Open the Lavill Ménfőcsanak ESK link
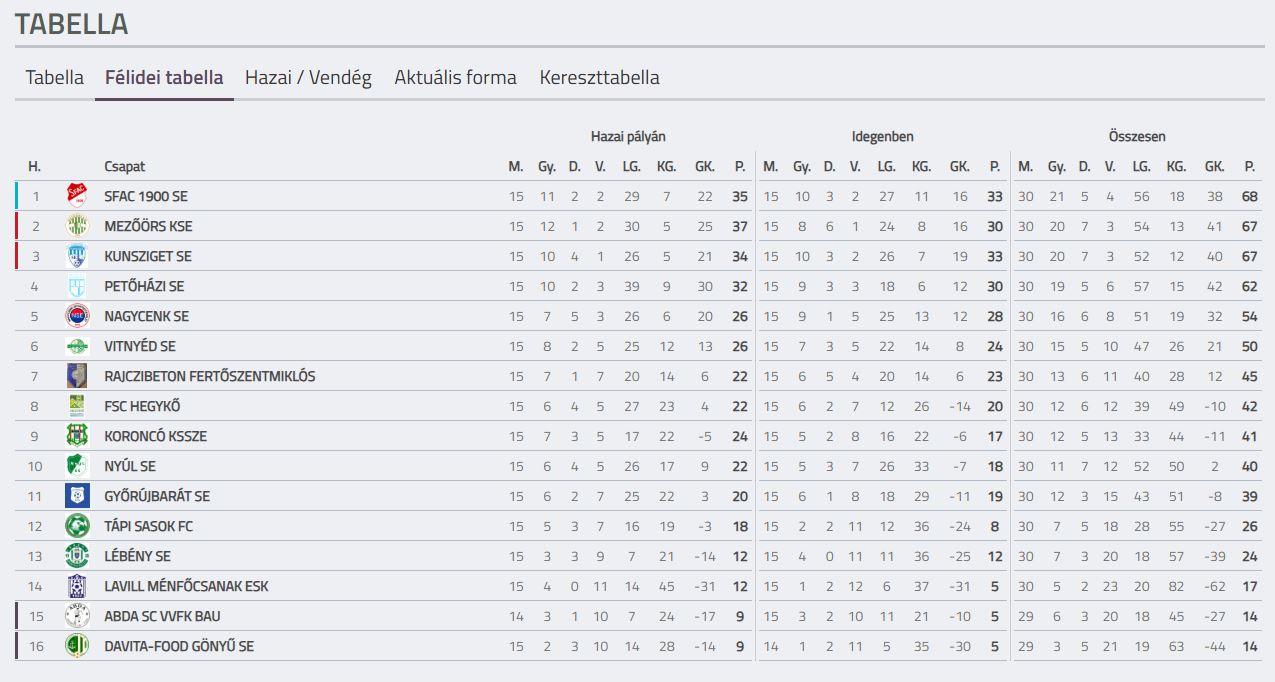 pyautogui.click(x=187, y=586)
